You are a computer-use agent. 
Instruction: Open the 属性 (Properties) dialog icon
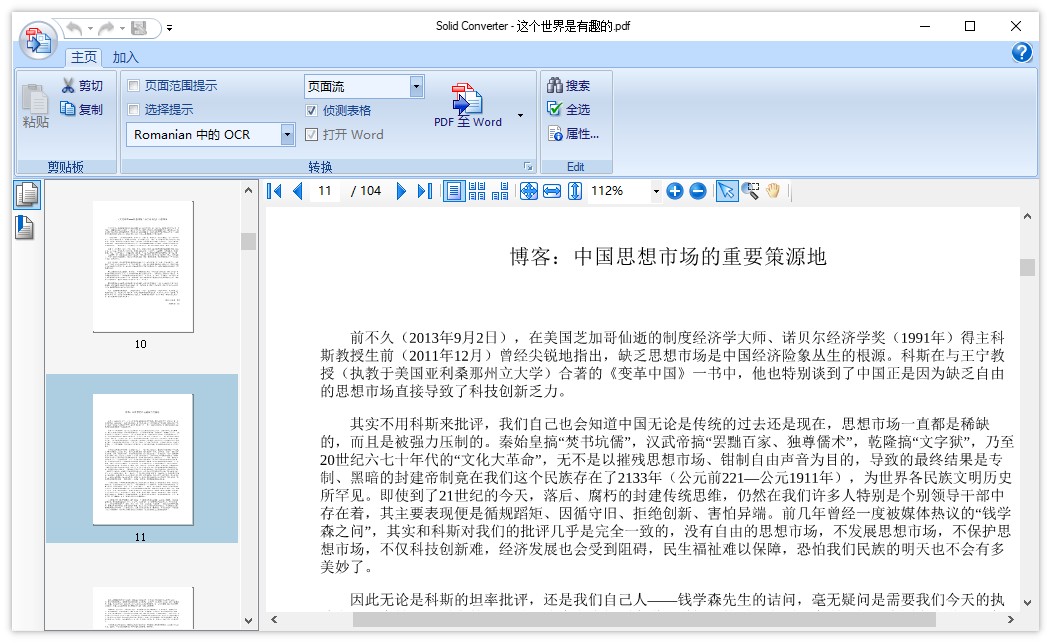click(553, 133)
